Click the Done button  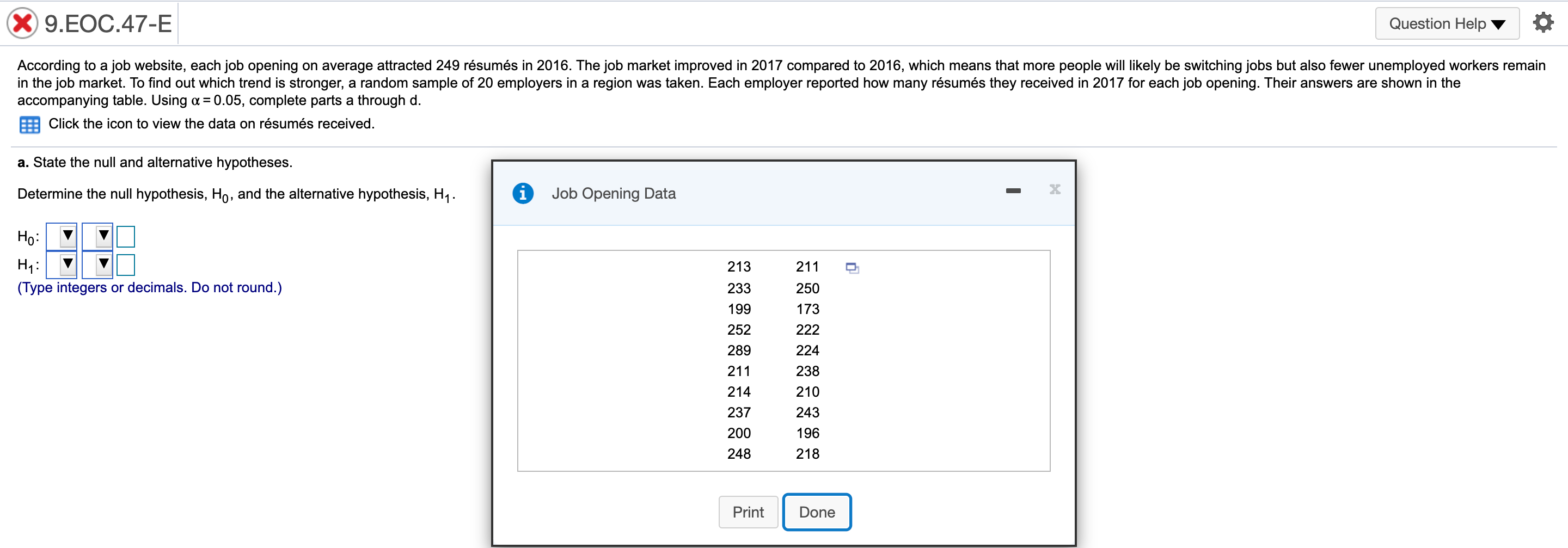pos(817,512)
